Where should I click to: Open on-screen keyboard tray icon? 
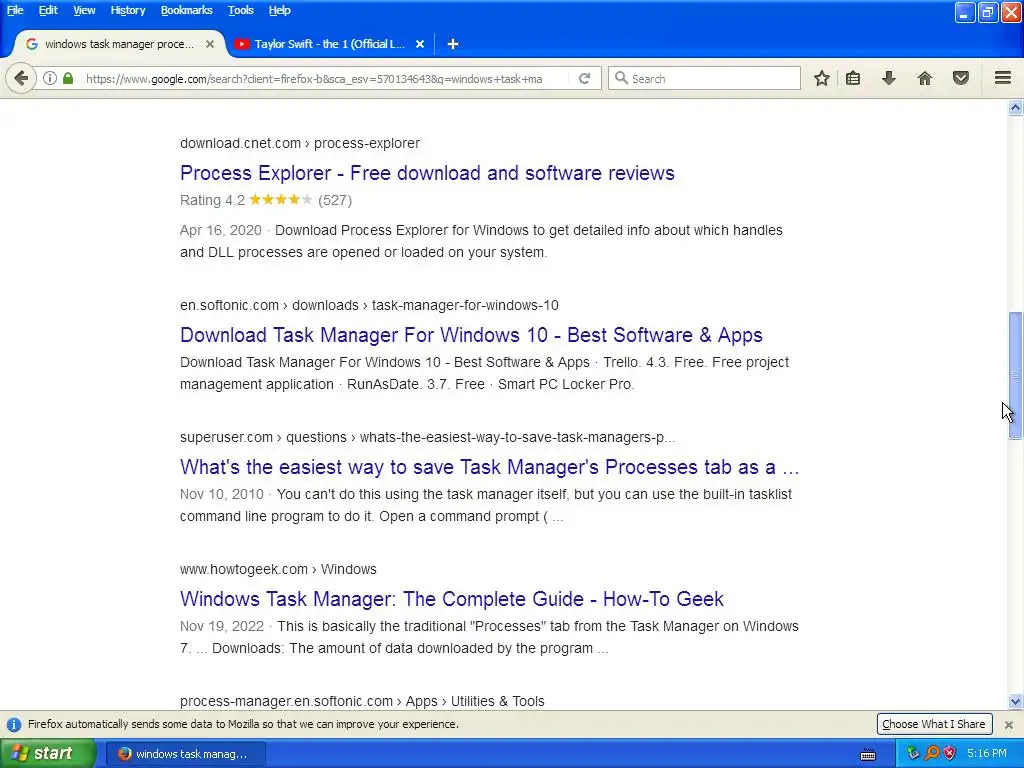(868, 754)
